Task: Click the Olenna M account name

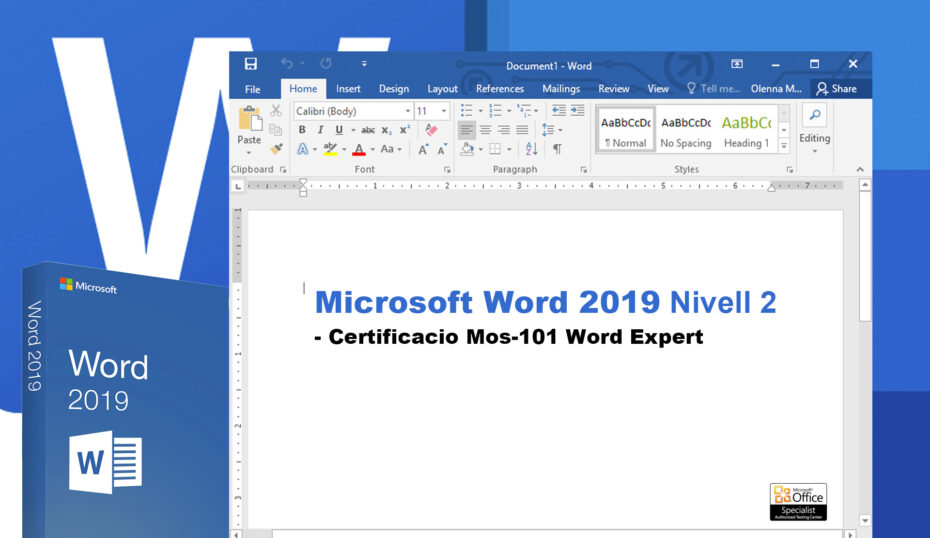Action: pos(776,89)
